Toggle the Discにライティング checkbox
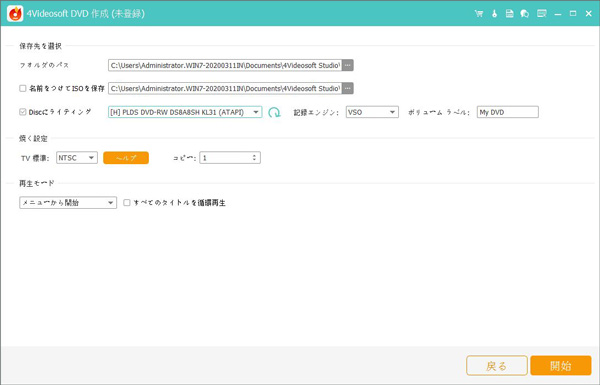Viewport: 600px width, 385px height. pos(23,112)
